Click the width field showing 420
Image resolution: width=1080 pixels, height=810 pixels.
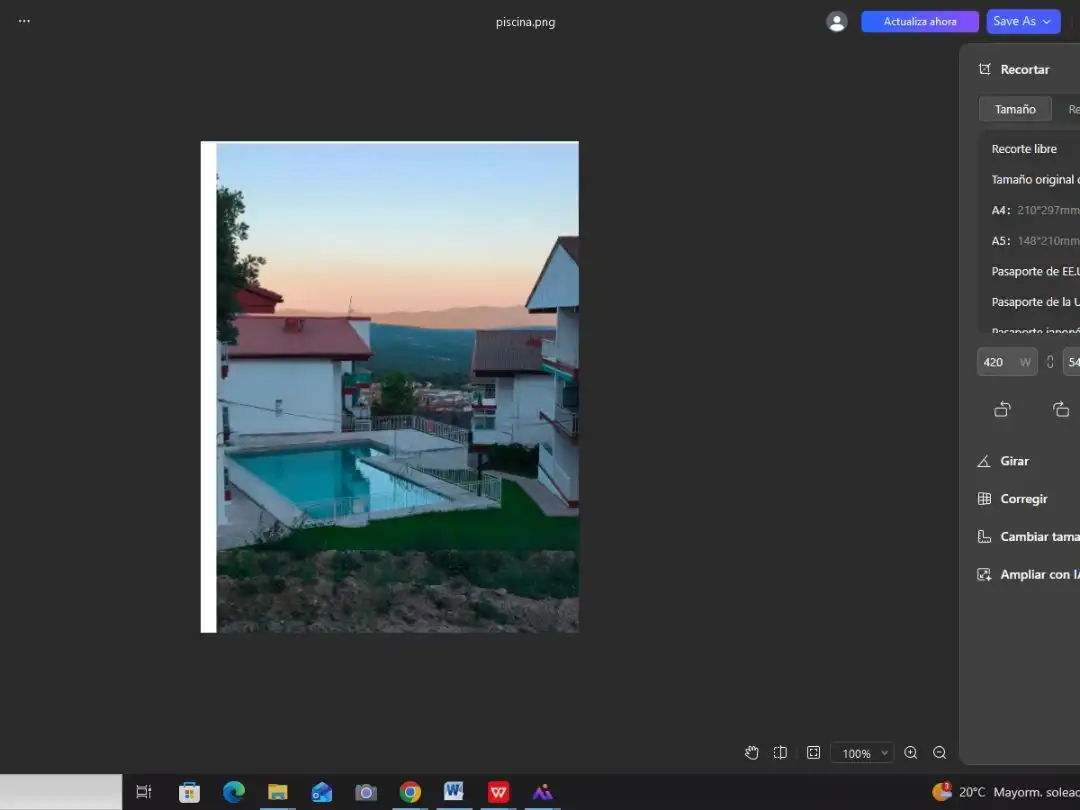(x=1007, y=362)
